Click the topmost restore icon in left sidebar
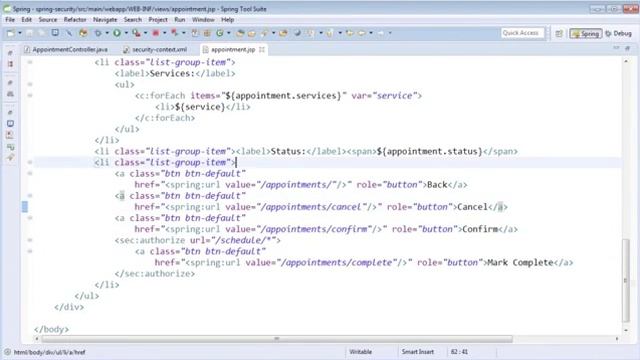640x360 pixels. click(x=10, y=53)
